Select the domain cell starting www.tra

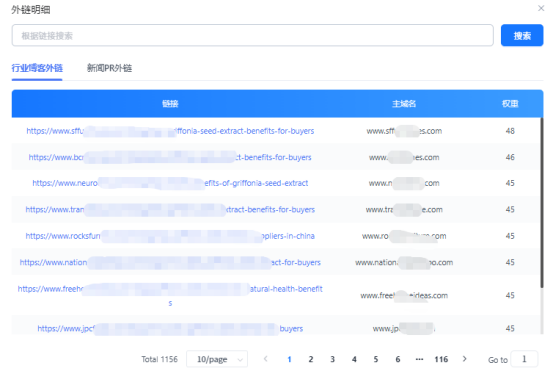404,210
